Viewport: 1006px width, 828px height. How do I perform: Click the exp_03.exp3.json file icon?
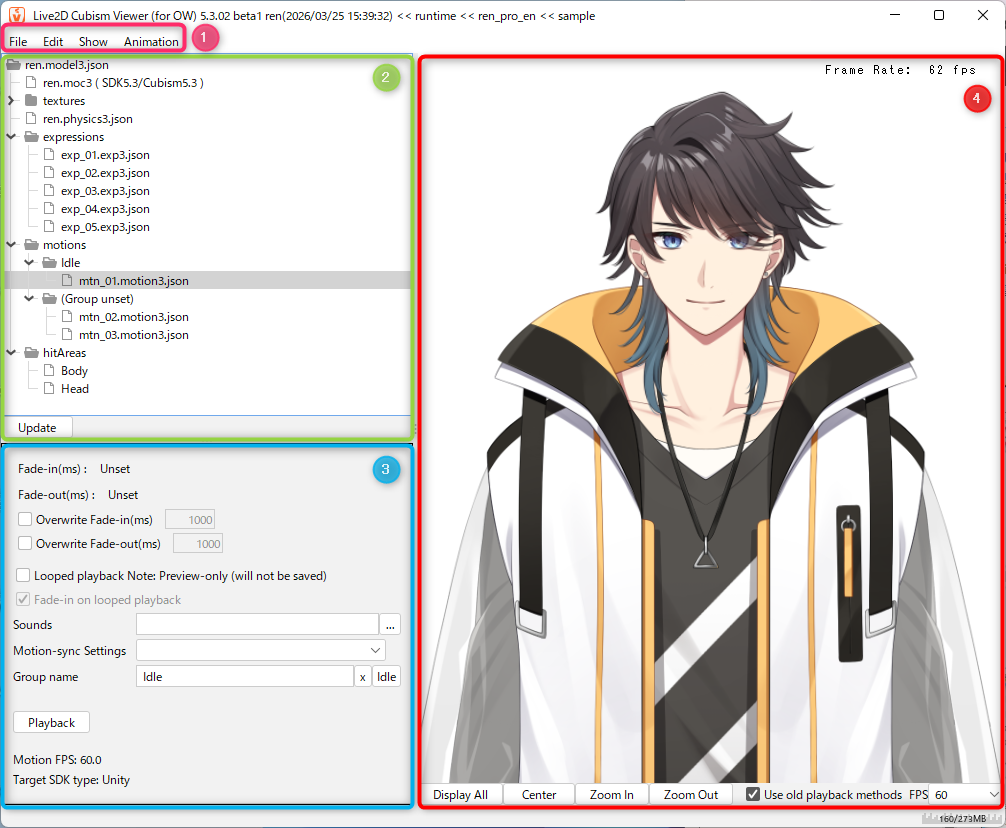coord(48,191)
